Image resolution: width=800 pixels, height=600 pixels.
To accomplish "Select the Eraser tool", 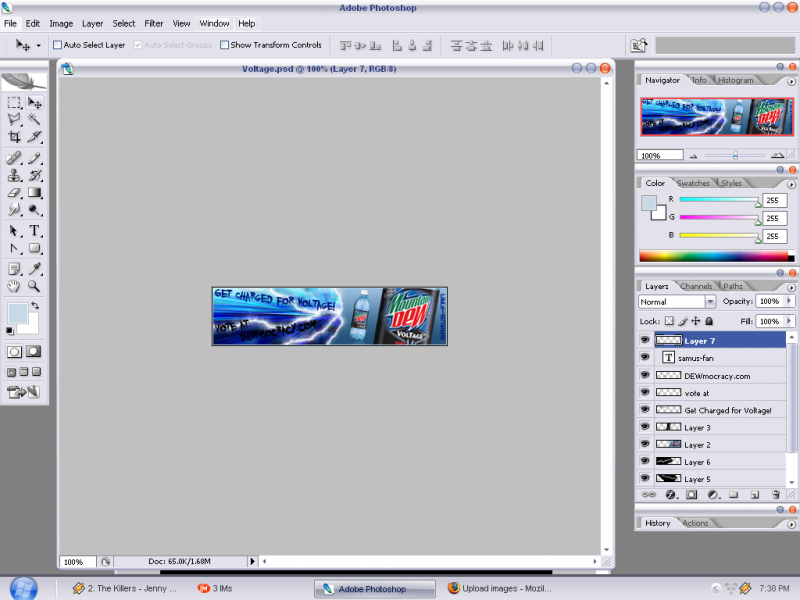I will click(14, 193).
